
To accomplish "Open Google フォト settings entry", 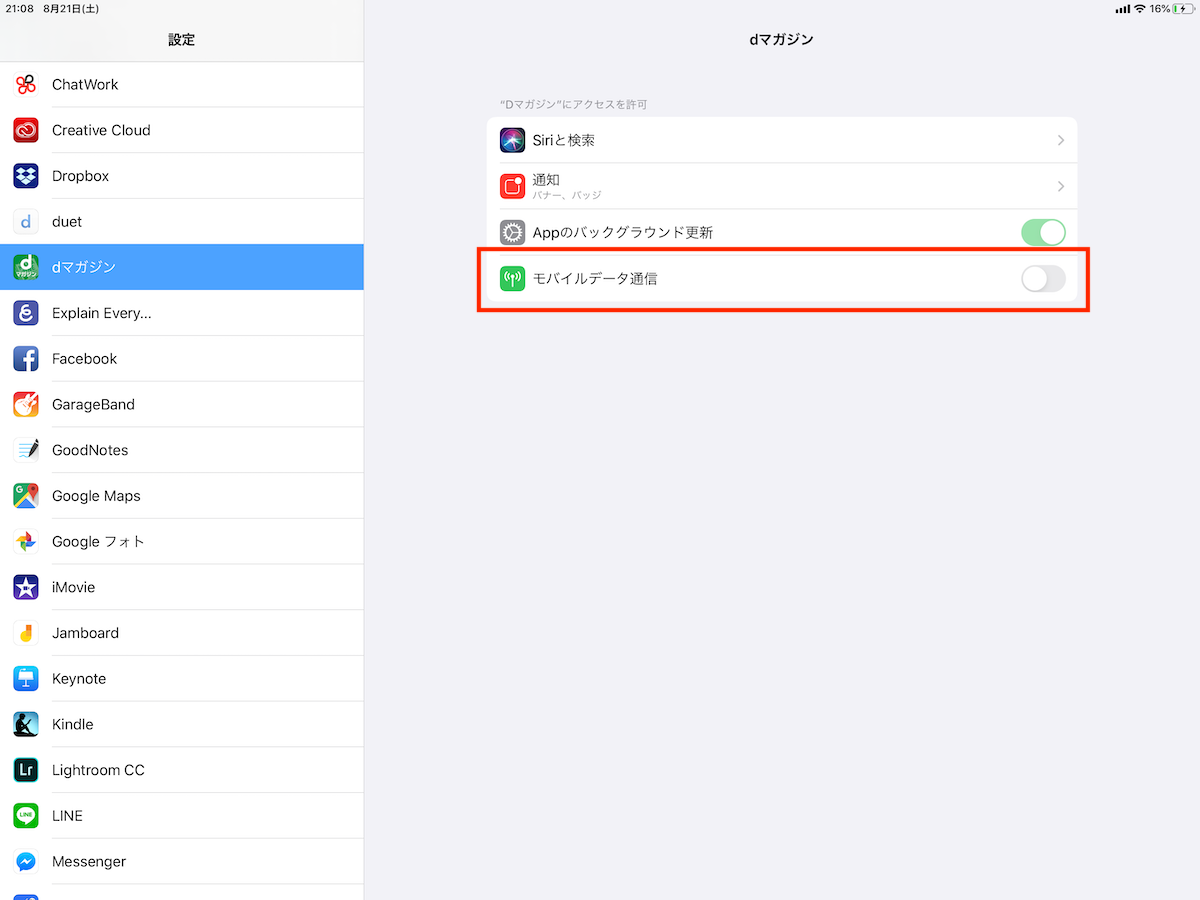I will click(182, 541).
